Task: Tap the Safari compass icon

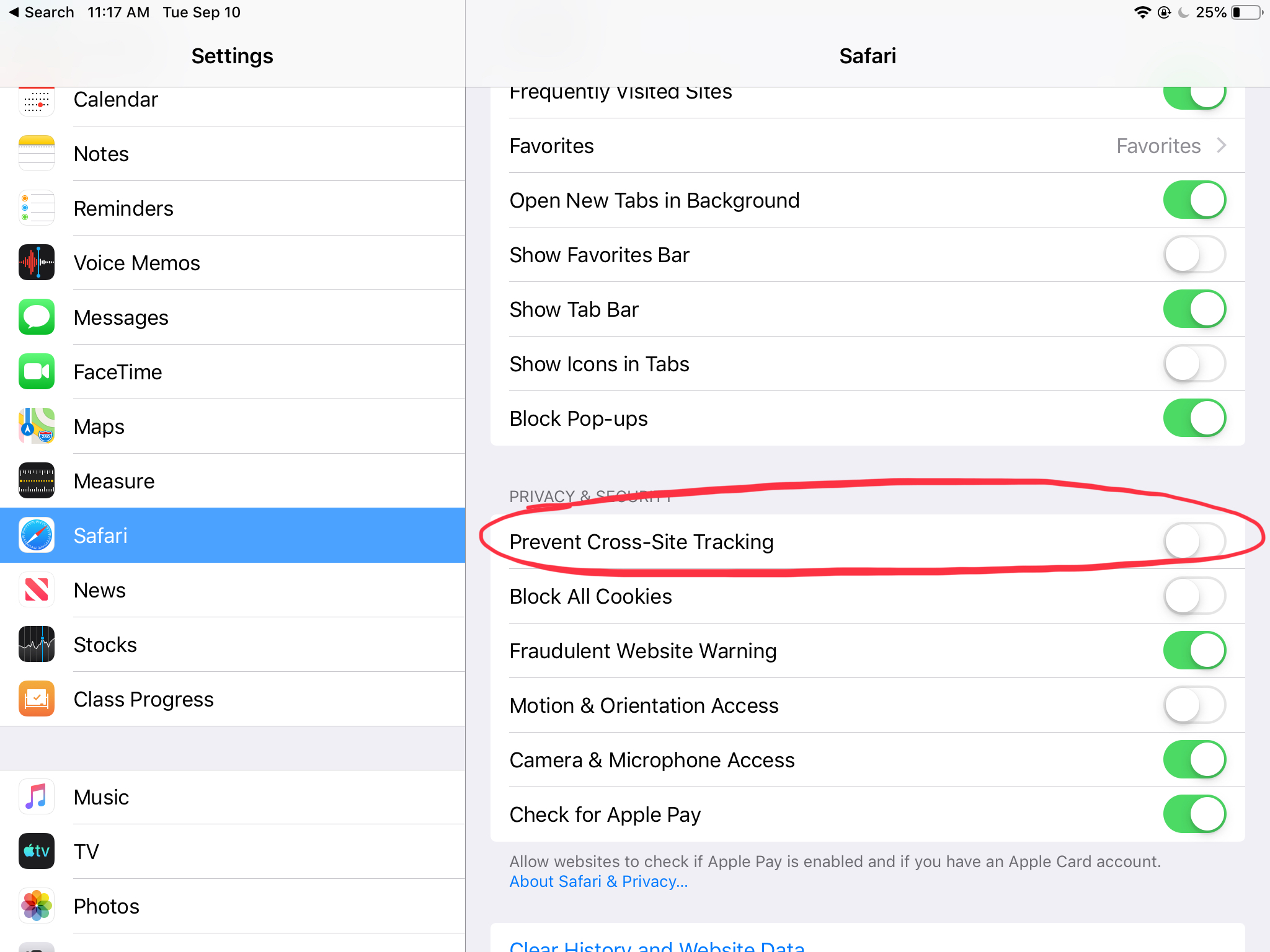Action: tap(37, 535)
